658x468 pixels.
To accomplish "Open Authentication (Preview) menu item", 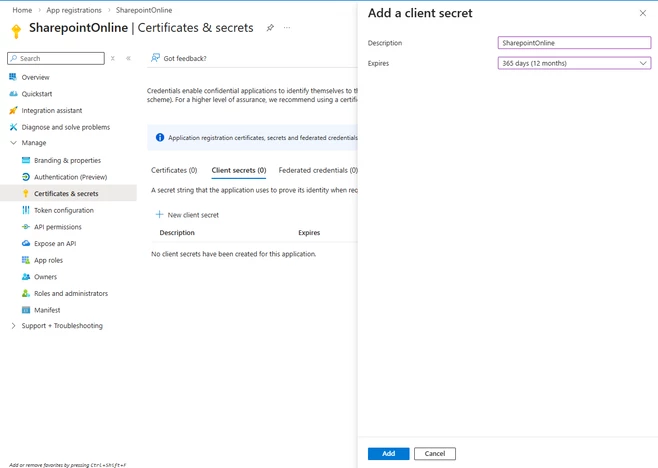I will pyautogui.click(x=70, y=177).
